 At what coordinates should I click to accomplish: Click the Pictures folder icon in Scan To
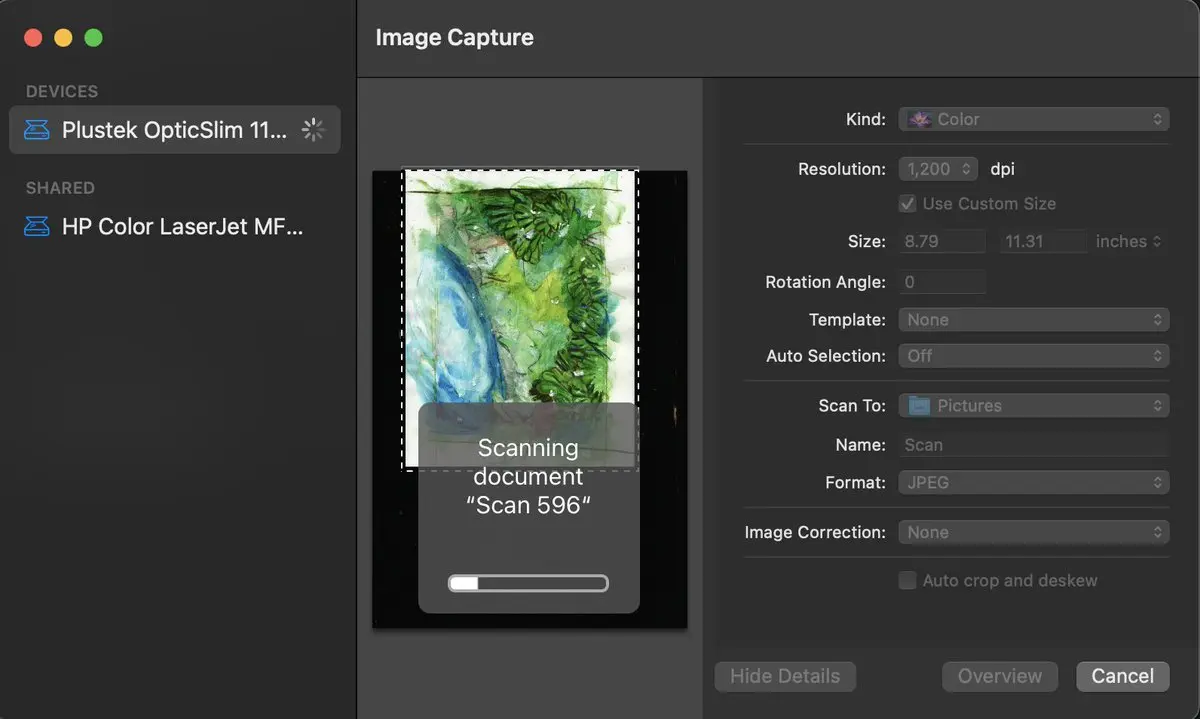point(918,406)
